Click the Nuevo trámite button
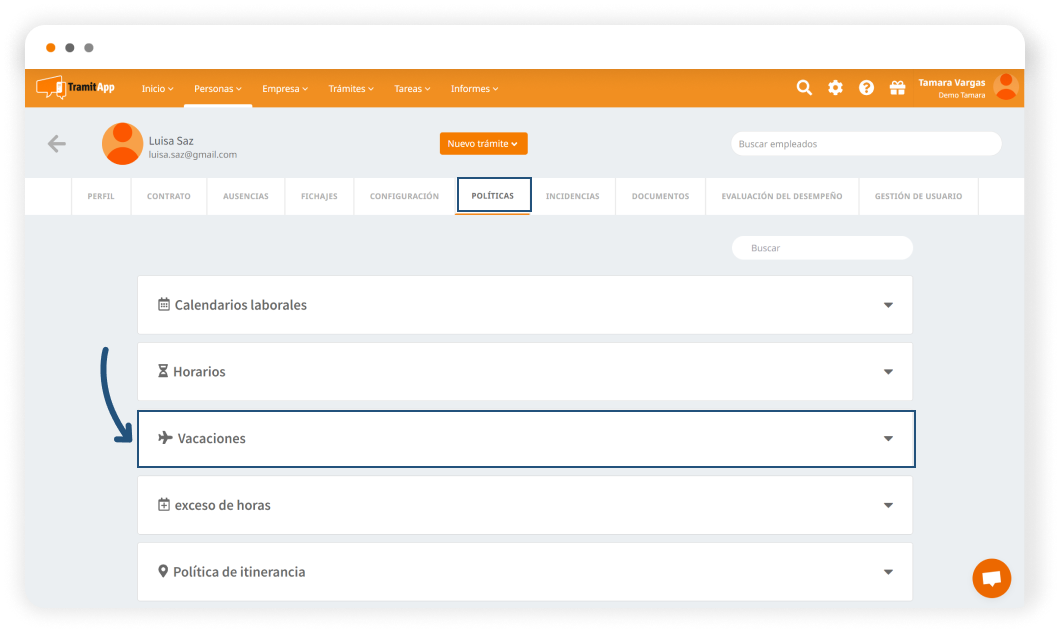 483,144
